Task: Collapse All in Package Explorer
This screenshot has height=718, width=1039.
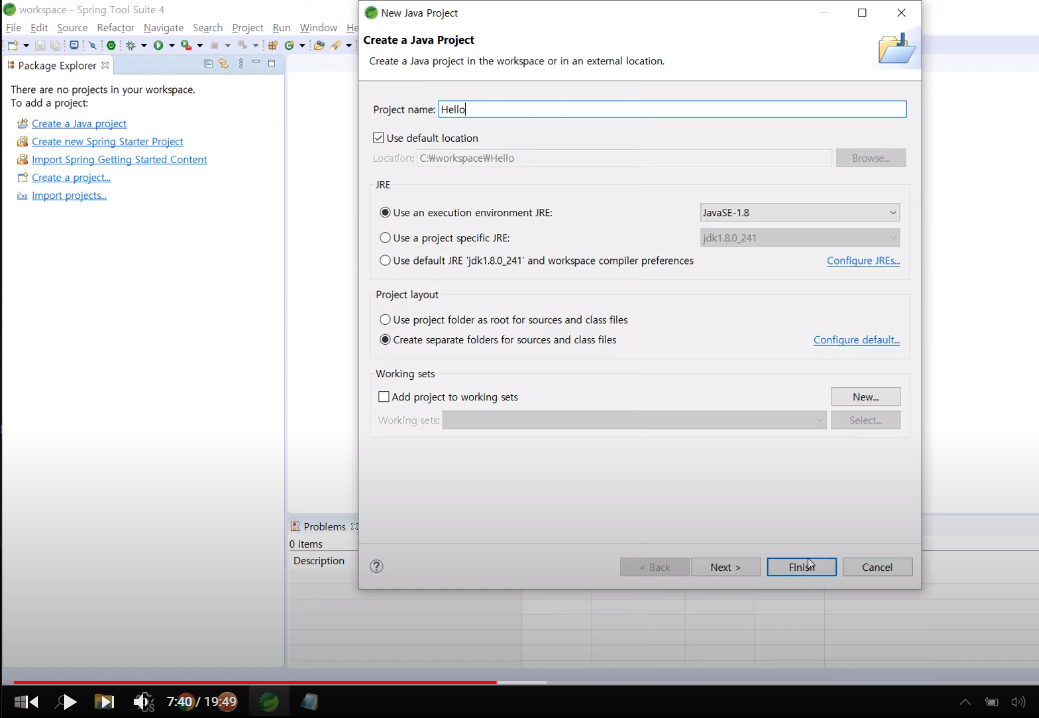Action: [208, 64]
